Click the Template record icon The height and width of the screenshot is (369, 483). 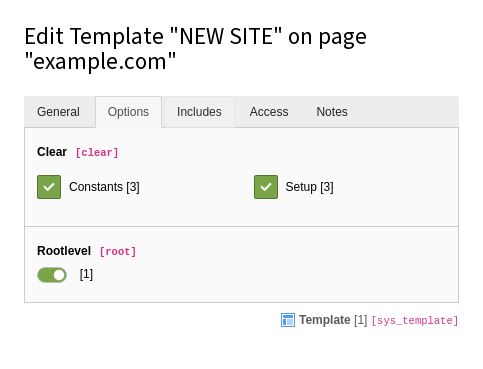pyautogui.click(x=288, y=320)
